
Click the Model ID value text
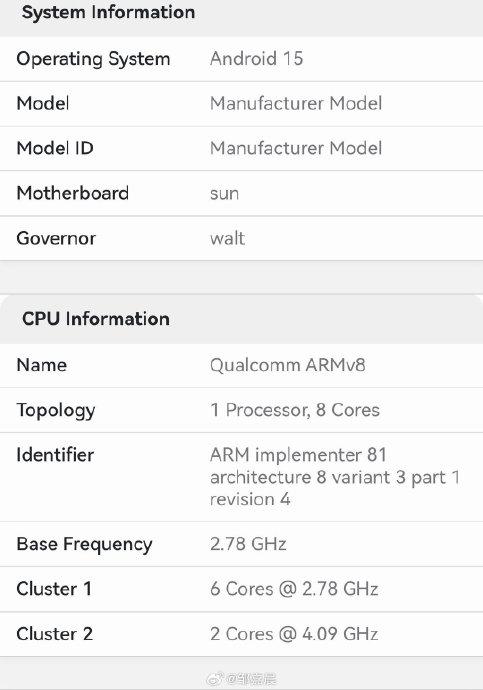[296, 148]
